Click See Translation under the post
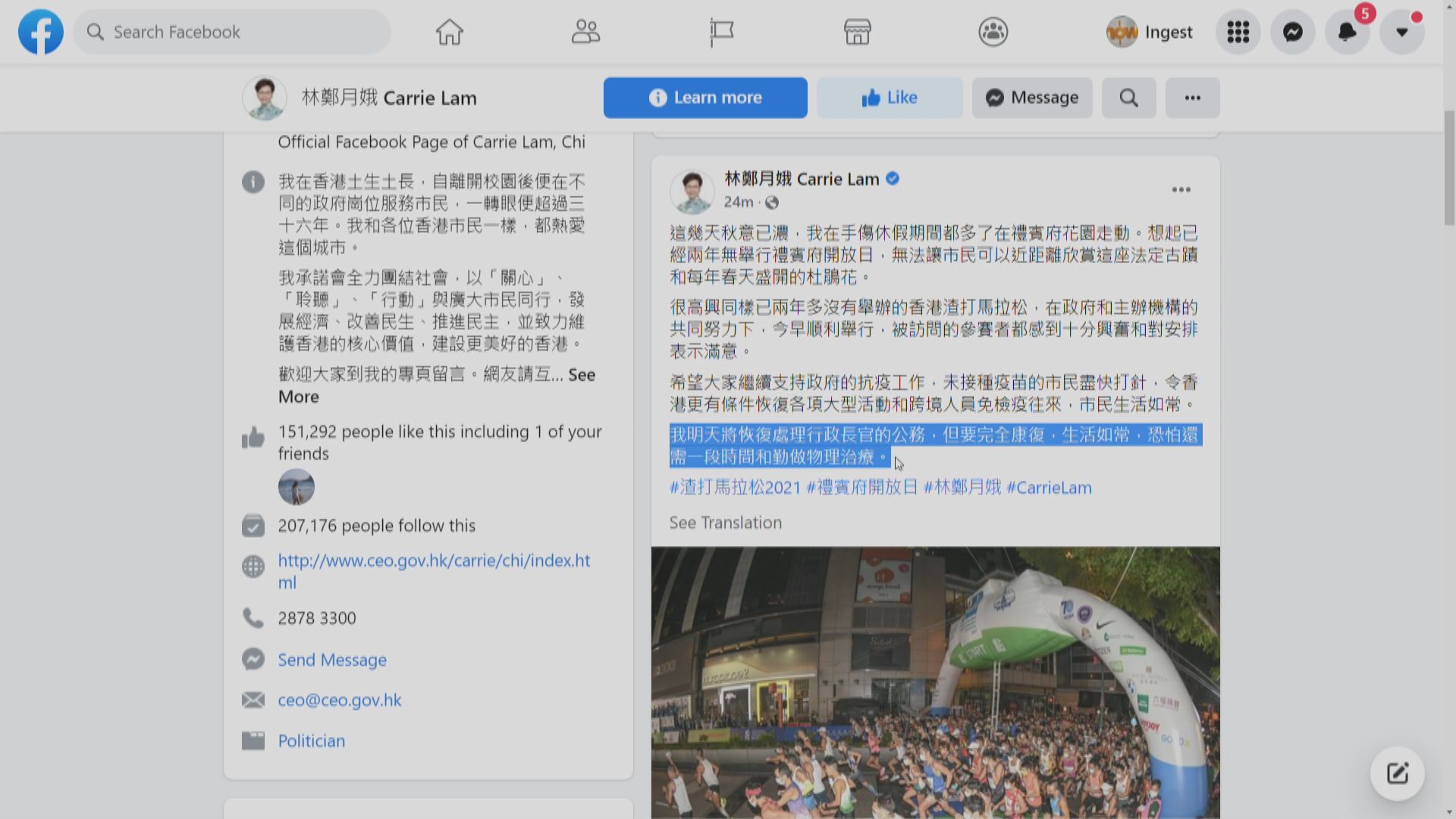The image size is (1456, 819). [x=725, y=522]
